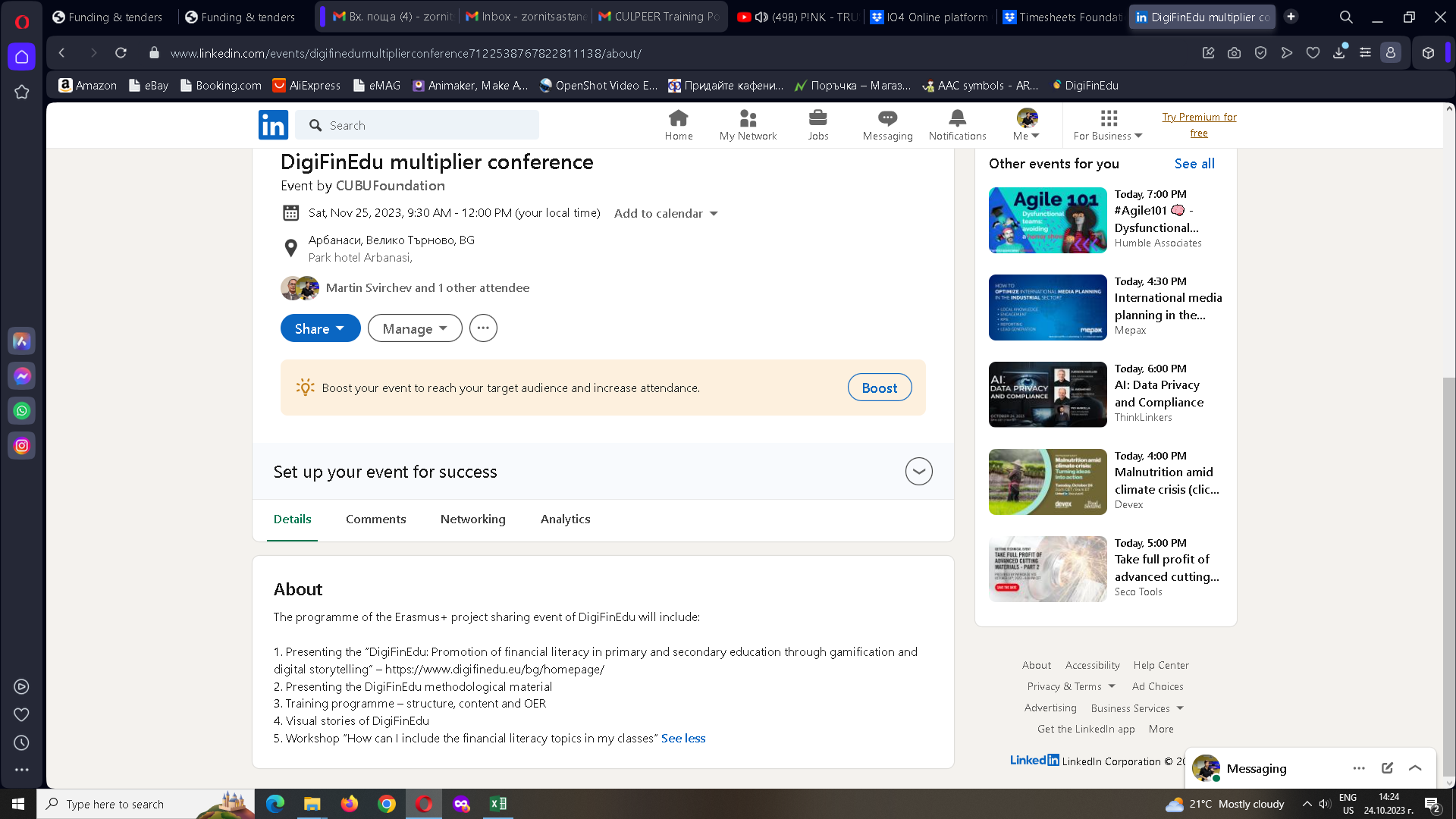The image size is (1456, 819).
Task: Open Windows notification center
Action: [1432, 804]
